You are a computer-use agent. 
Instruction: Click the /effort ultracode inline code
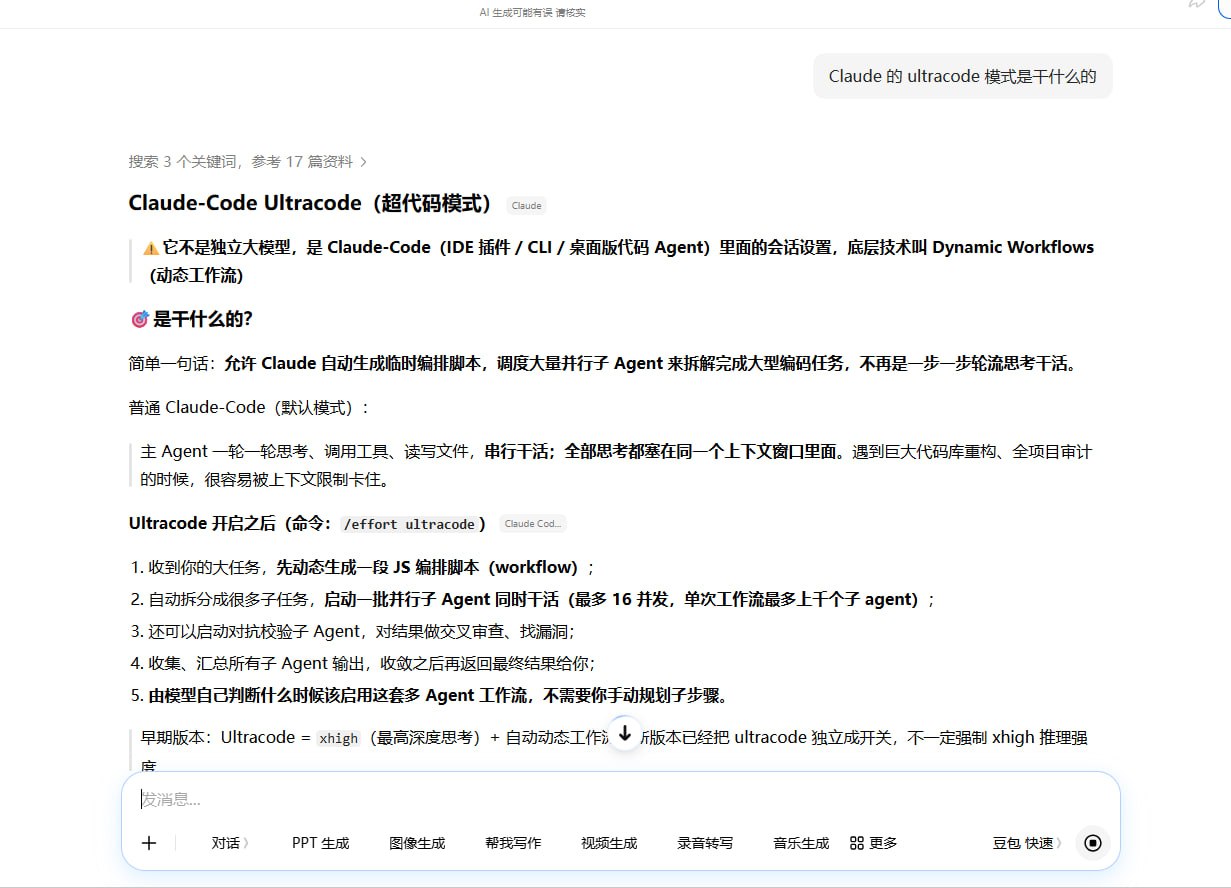coord(409,524)
